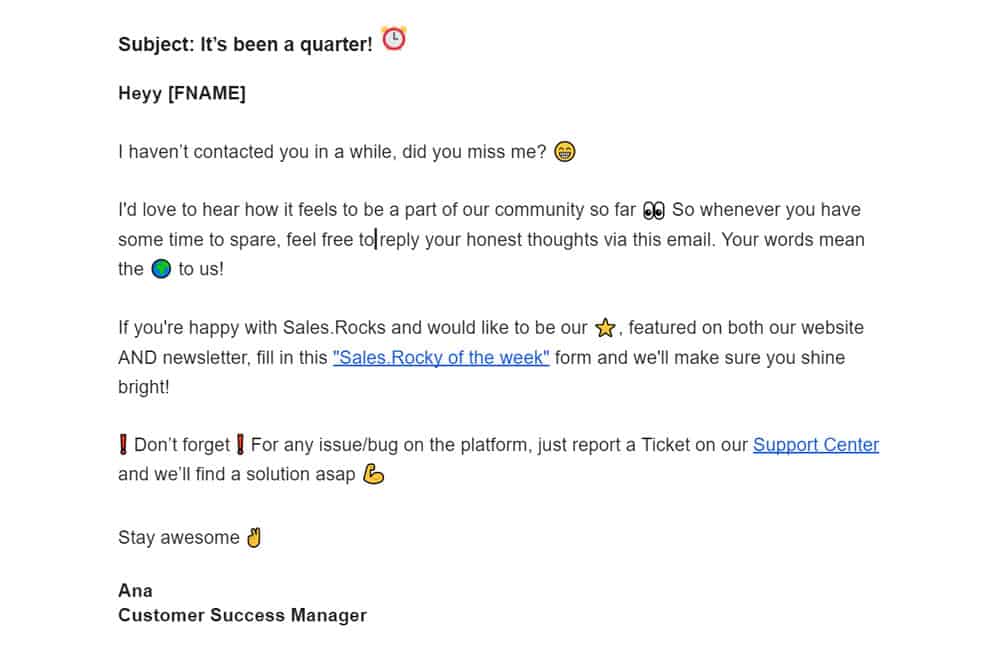The image size is (1000, 659).
Task: Click the word 'reply' near text cursor
Action: [x=400, y=240]
